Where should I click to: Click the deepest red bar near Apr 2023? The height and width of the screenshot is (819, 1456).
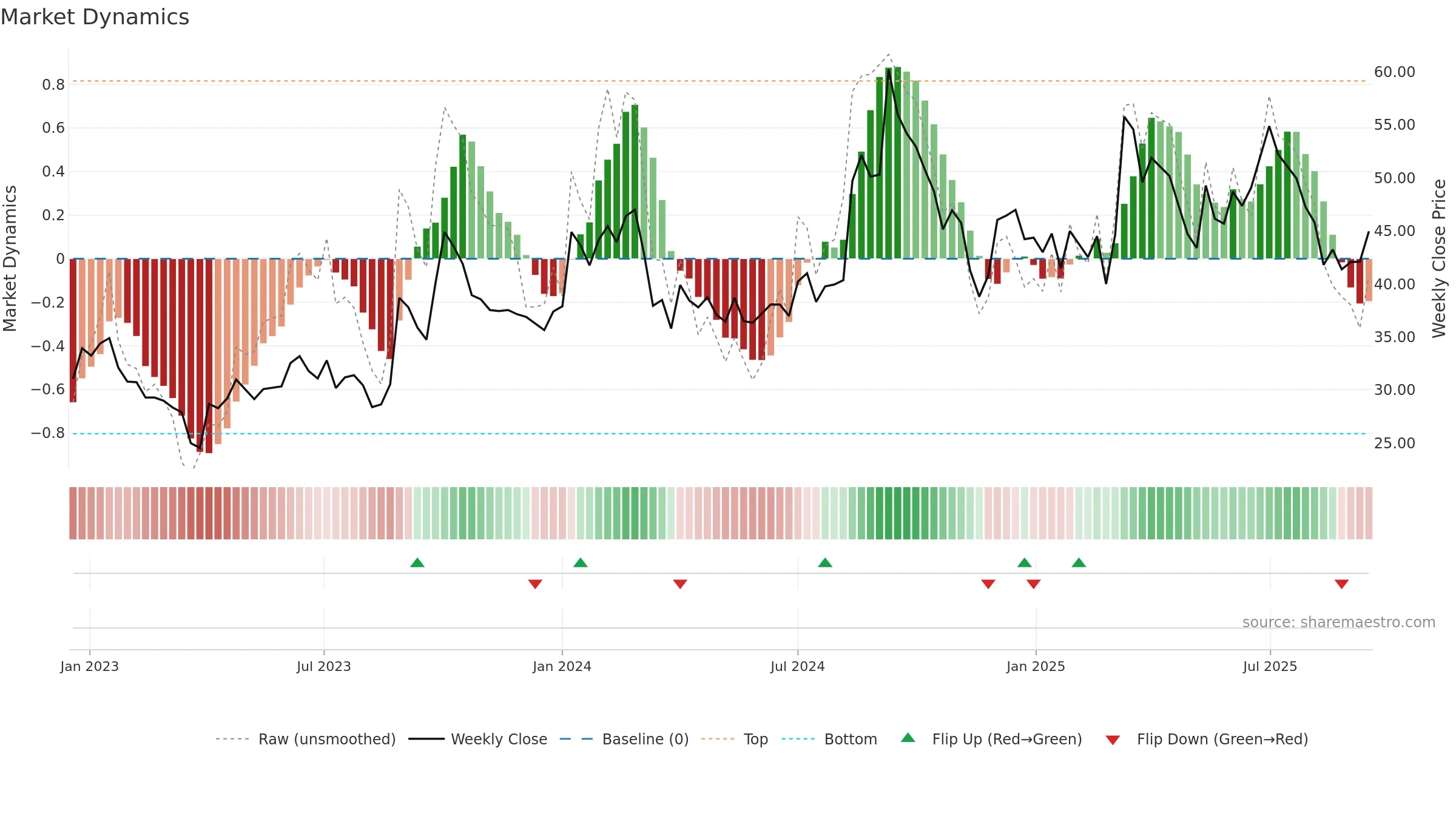point(209,356)
